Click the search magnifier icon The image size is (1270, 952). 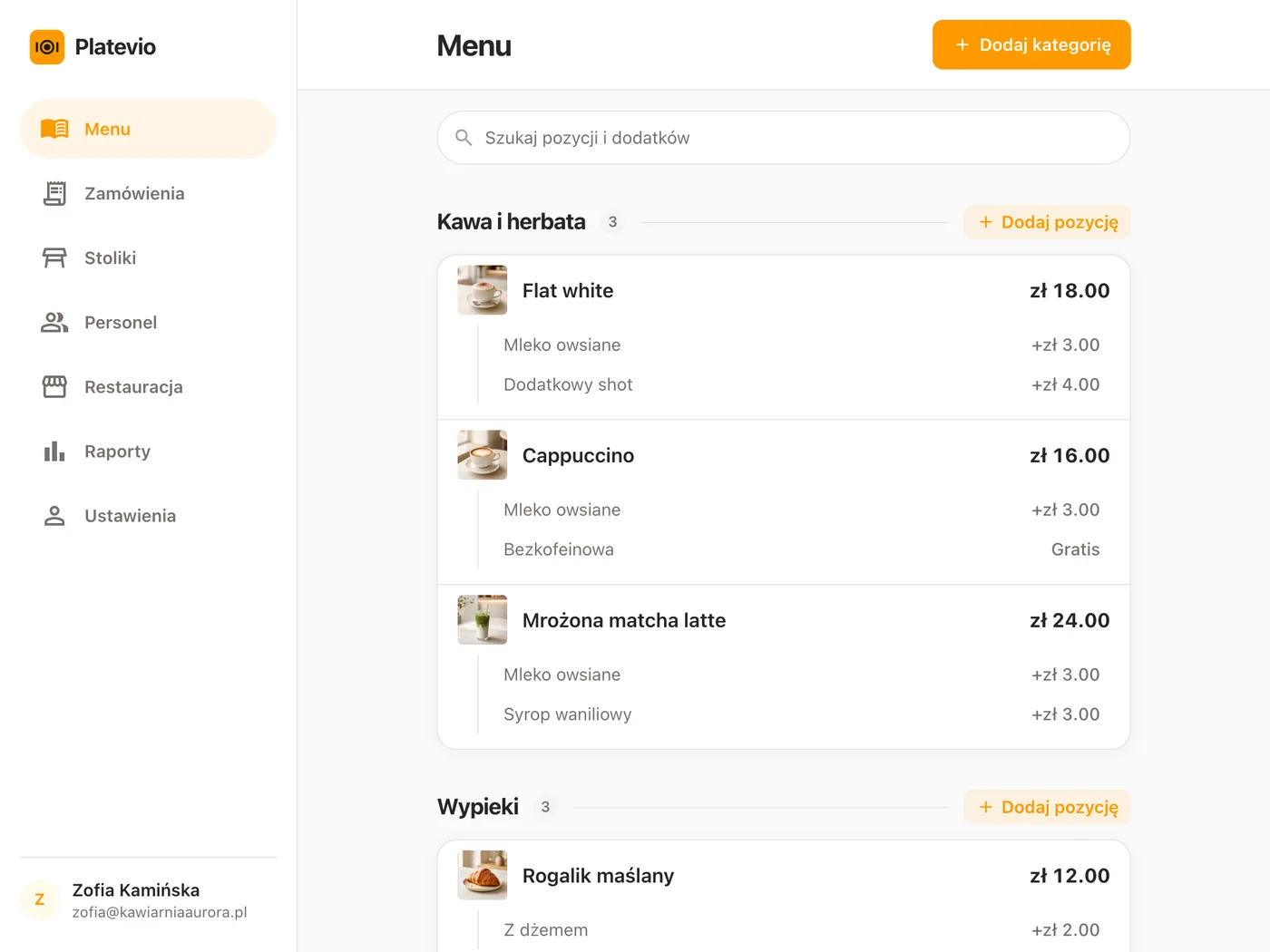(464, 138)
